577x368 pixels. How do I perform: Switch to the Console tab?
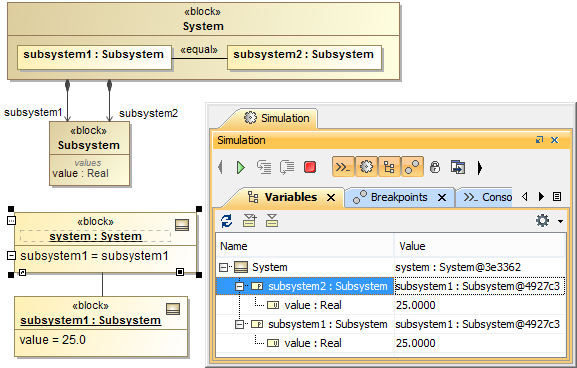tap(488, 197)
